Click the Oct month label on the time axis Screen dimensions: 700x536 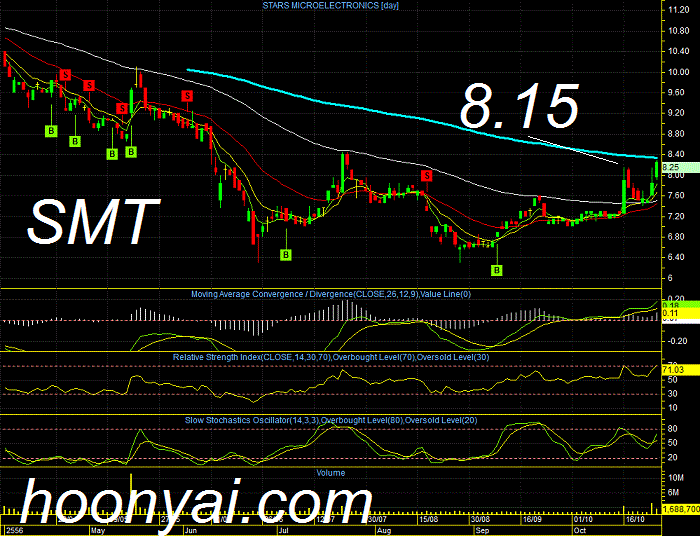(x=579, y=531)
